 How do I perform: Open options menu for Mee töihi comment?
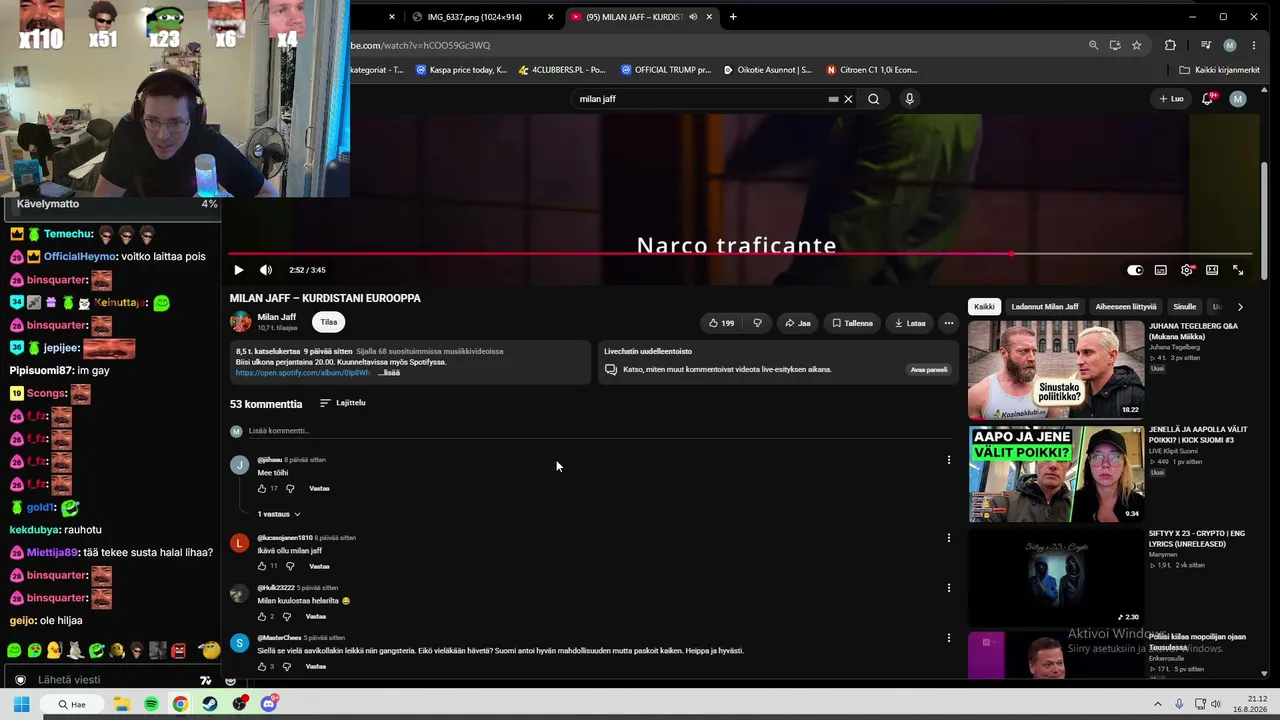pyautogui.click(x=948, y=460)
